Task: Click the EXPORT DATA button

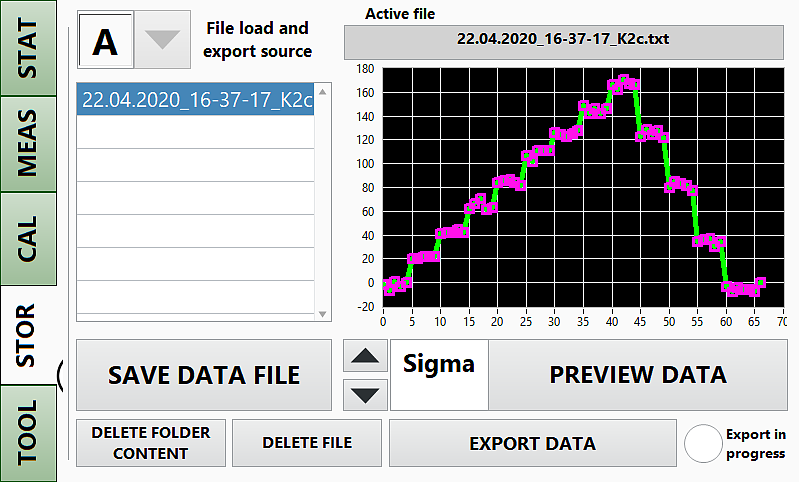Action: 532,444
